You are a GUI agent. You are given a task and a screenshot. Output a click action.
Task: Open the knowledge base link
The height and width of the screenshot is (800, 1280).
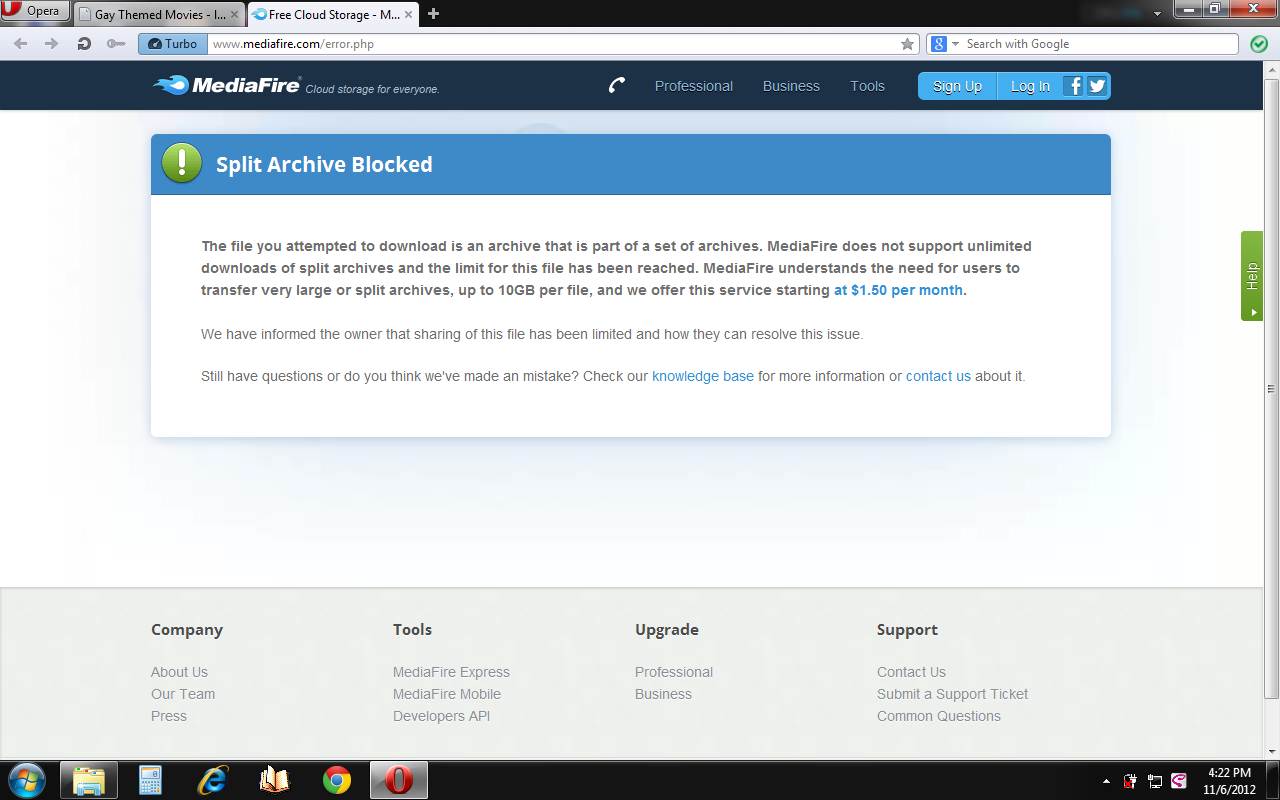click(703, 376)
